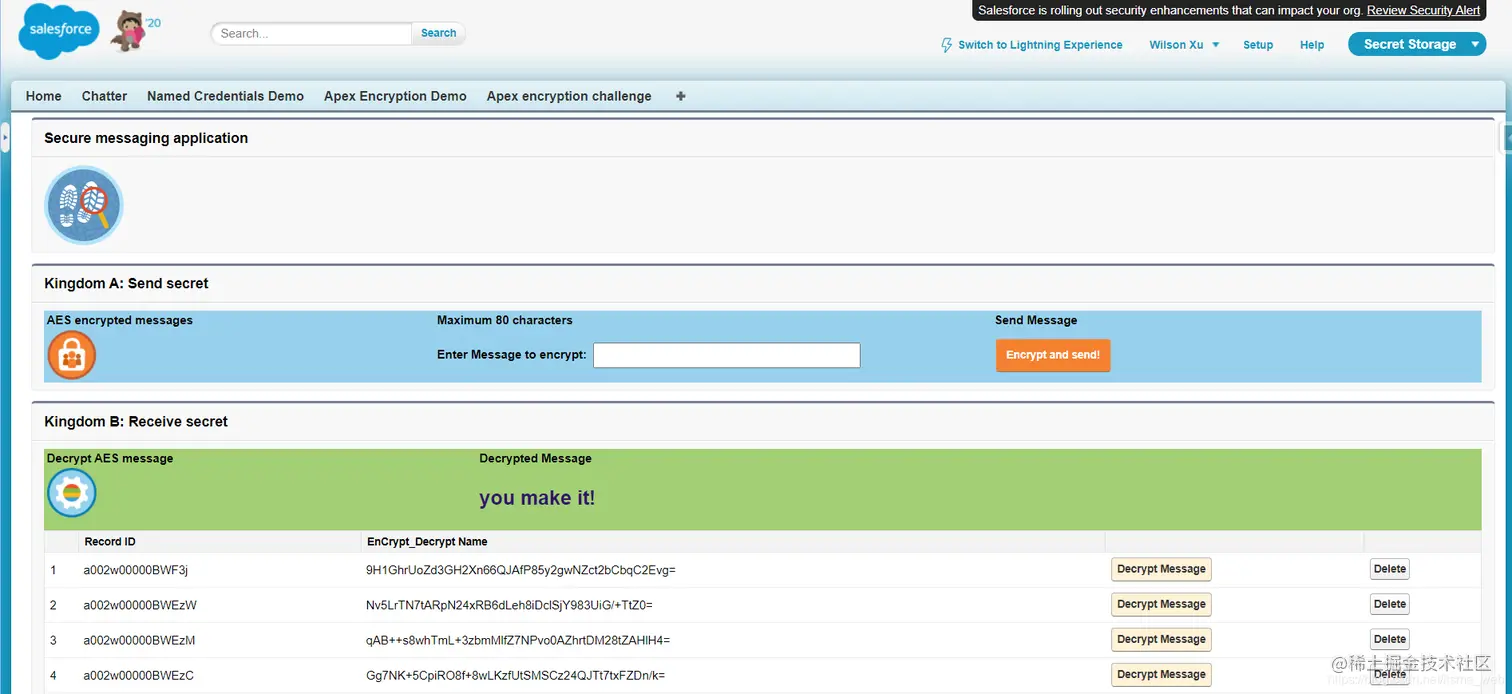
Task: Open the Chatter tab
Action: [104, 96]
